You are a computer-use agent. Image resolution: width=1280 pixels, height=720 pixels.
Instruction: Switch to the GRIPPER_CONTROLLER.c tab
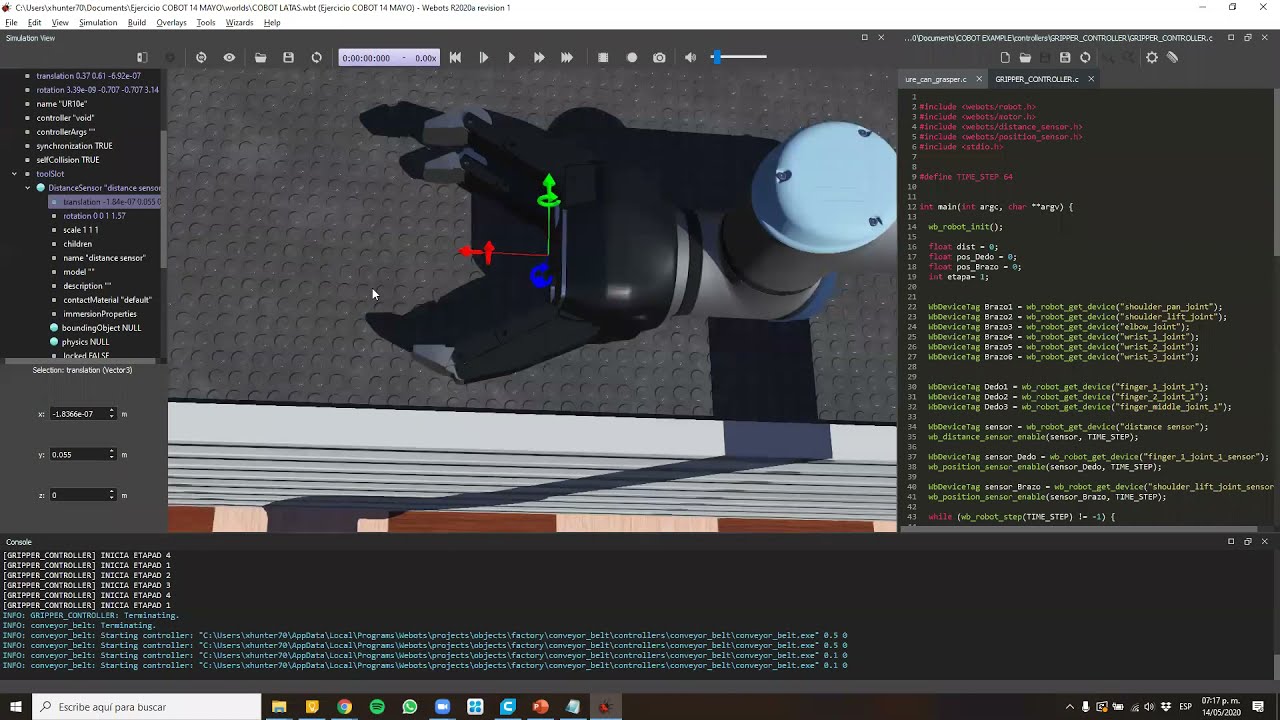click(1037, 79)
